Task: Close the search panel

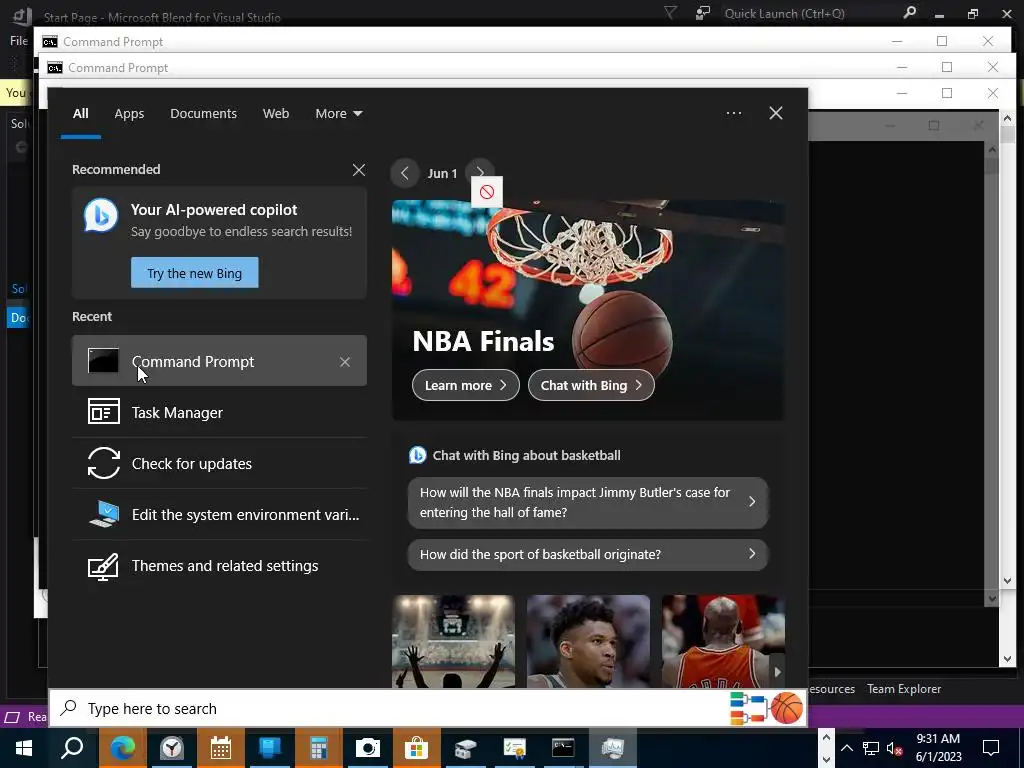Action: coord(775,113)
